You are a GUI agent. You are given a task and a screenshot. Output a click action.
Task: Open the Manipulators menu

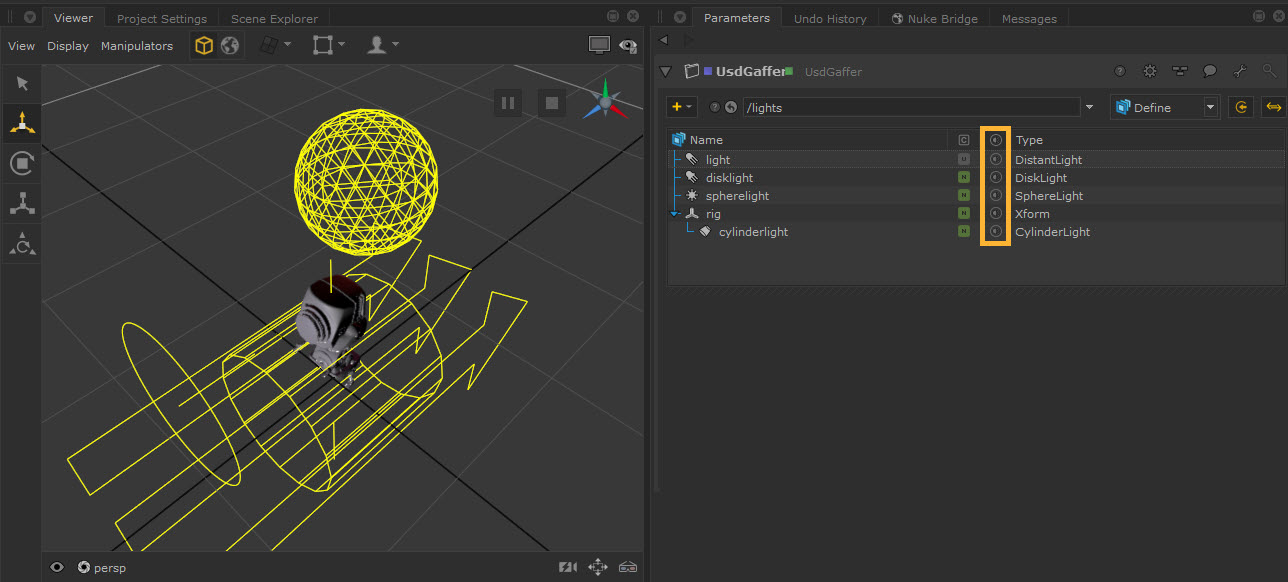click(x=137, y=46)
